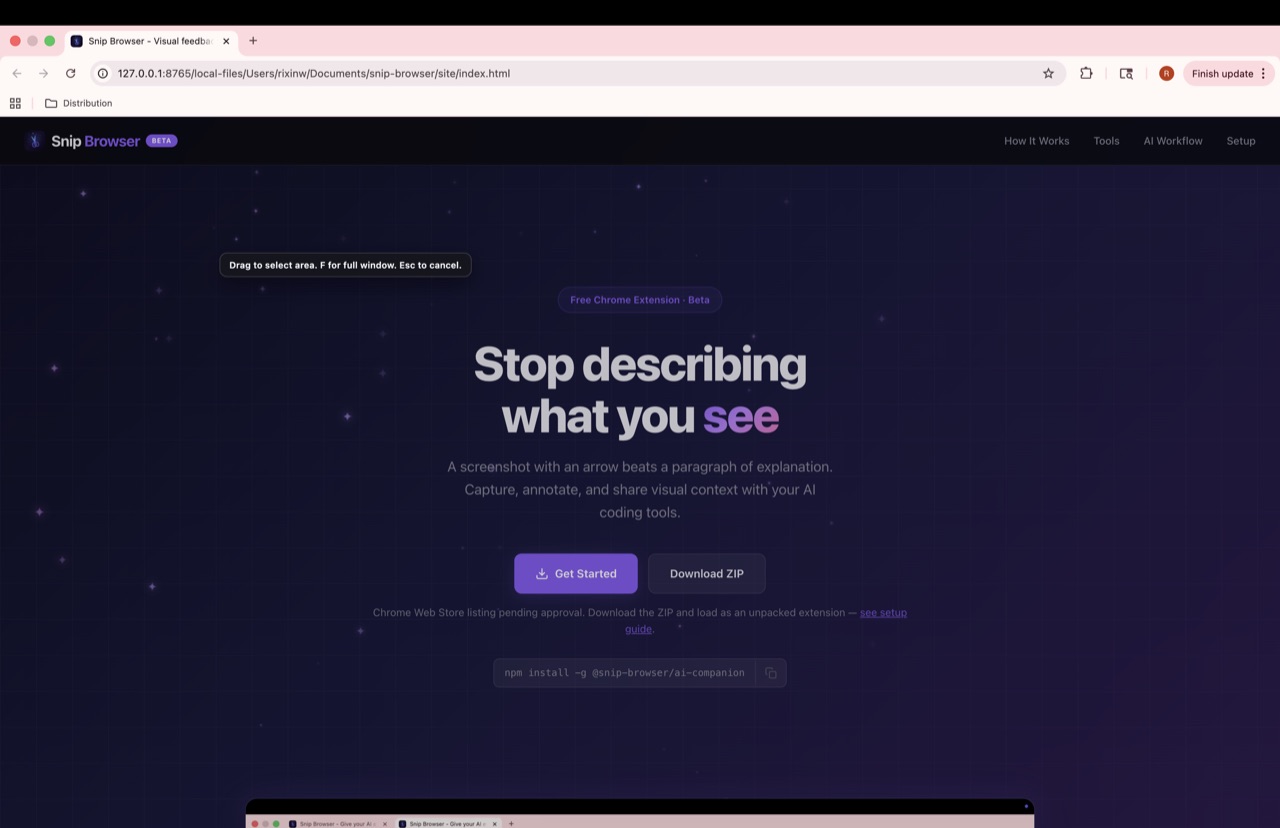Click the media control icon in the toolbar
Viewport: 1280px width, 828px height.
click(x=1126, y=73)
